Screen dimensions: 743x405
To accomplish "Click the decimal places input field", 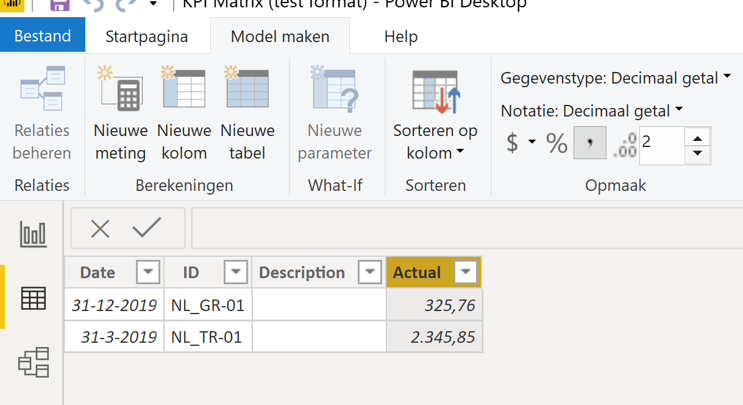I will (x=661, y=145).
